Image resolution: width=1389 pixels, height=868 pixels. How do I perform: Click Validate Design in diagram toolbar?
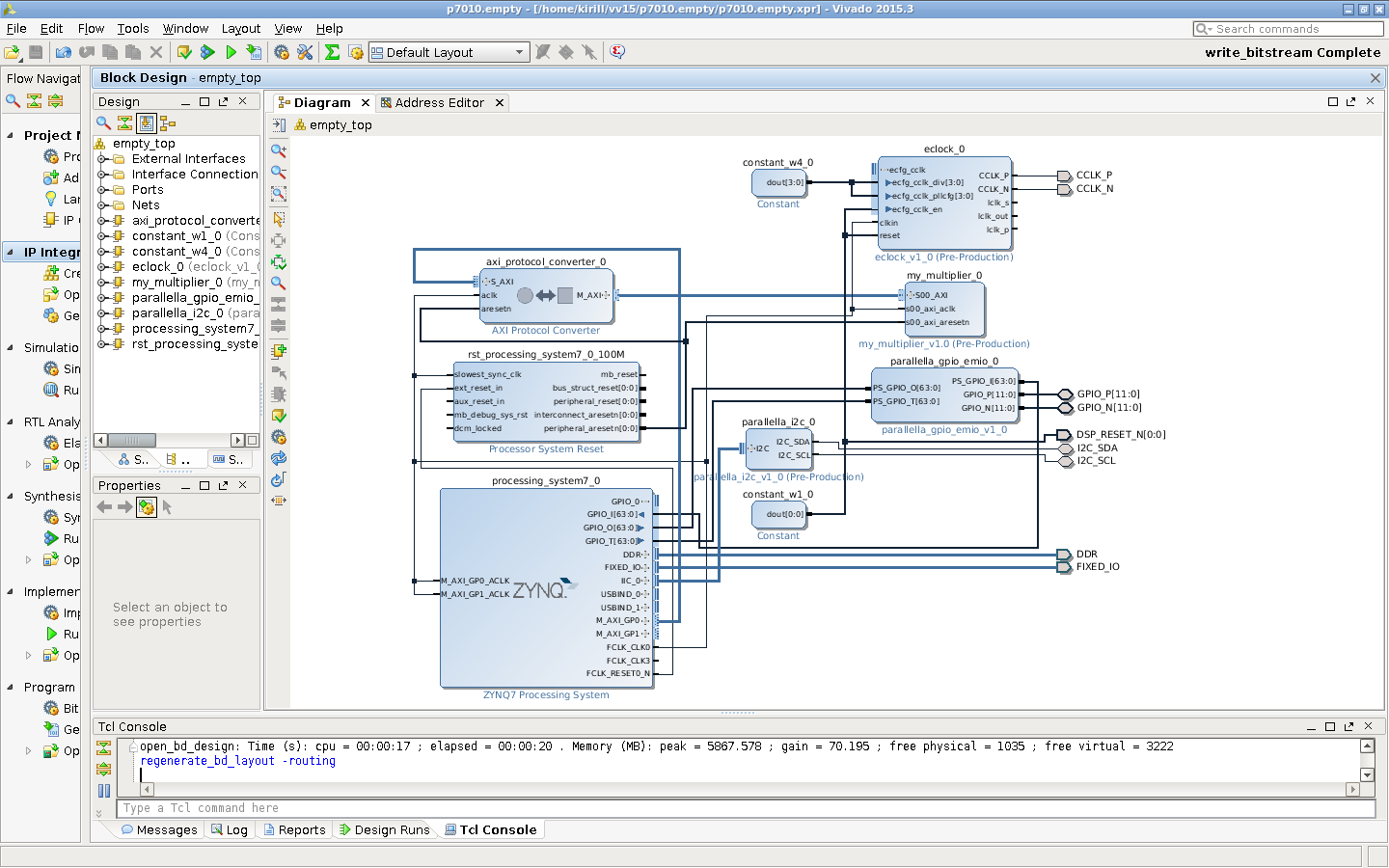tap(279, 416)
